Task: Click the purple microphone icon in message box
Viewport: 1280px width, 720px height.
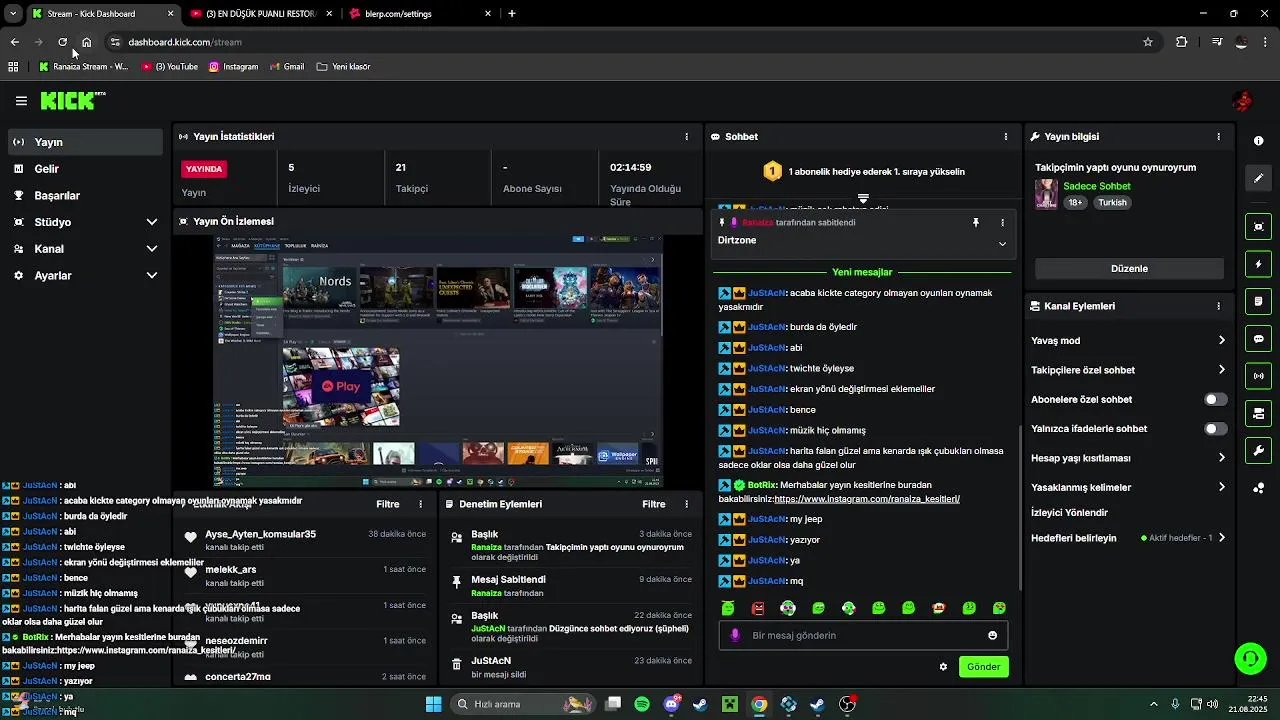Action: 735,635
